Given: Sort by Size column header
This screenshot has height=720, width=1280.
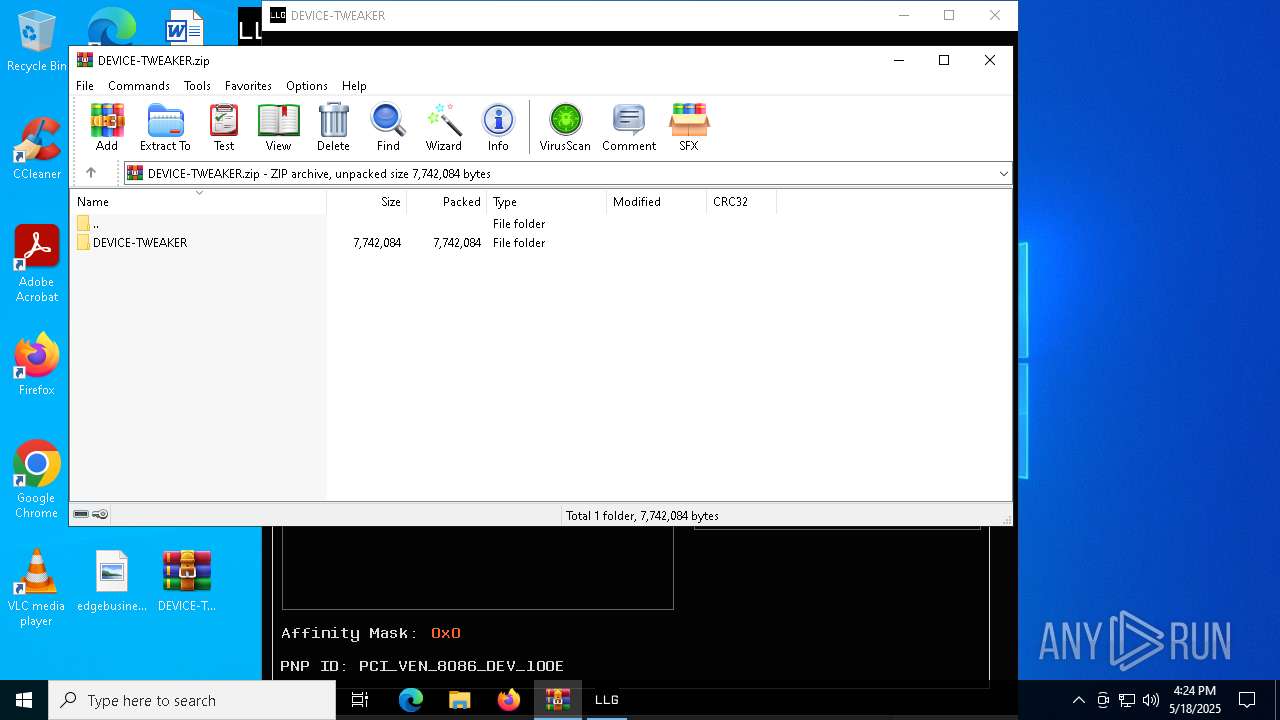Looking at the screenshot, I should (366, 202).
